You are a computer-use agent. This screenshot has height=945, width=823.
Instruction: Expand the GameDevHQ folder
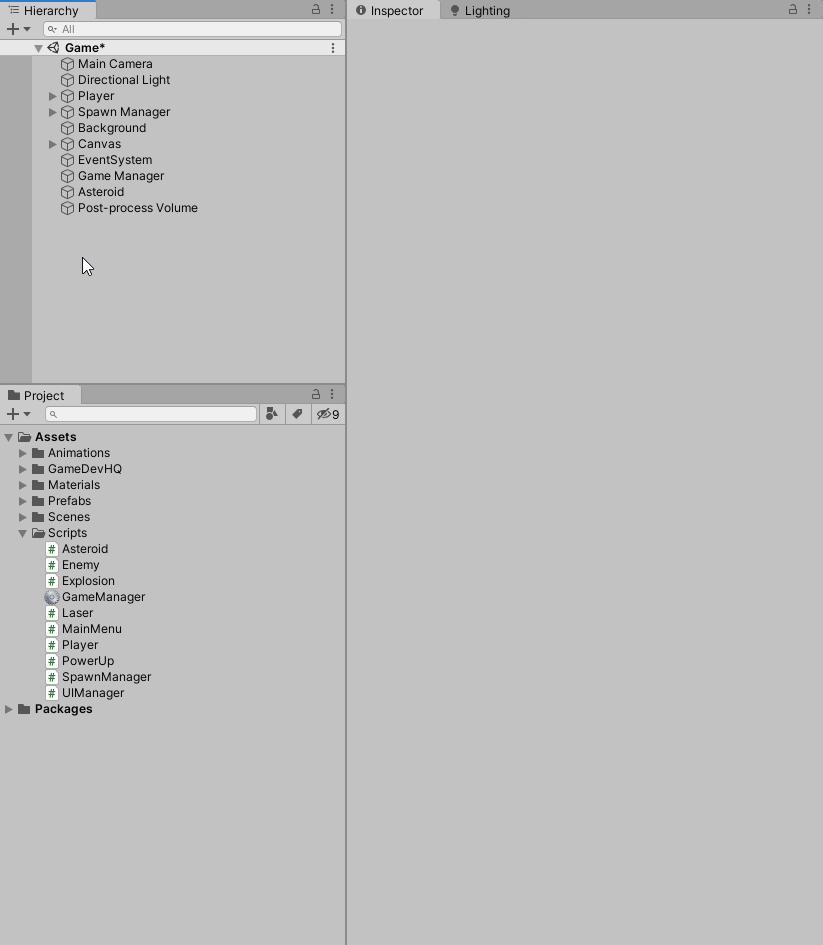click(22, 469)
